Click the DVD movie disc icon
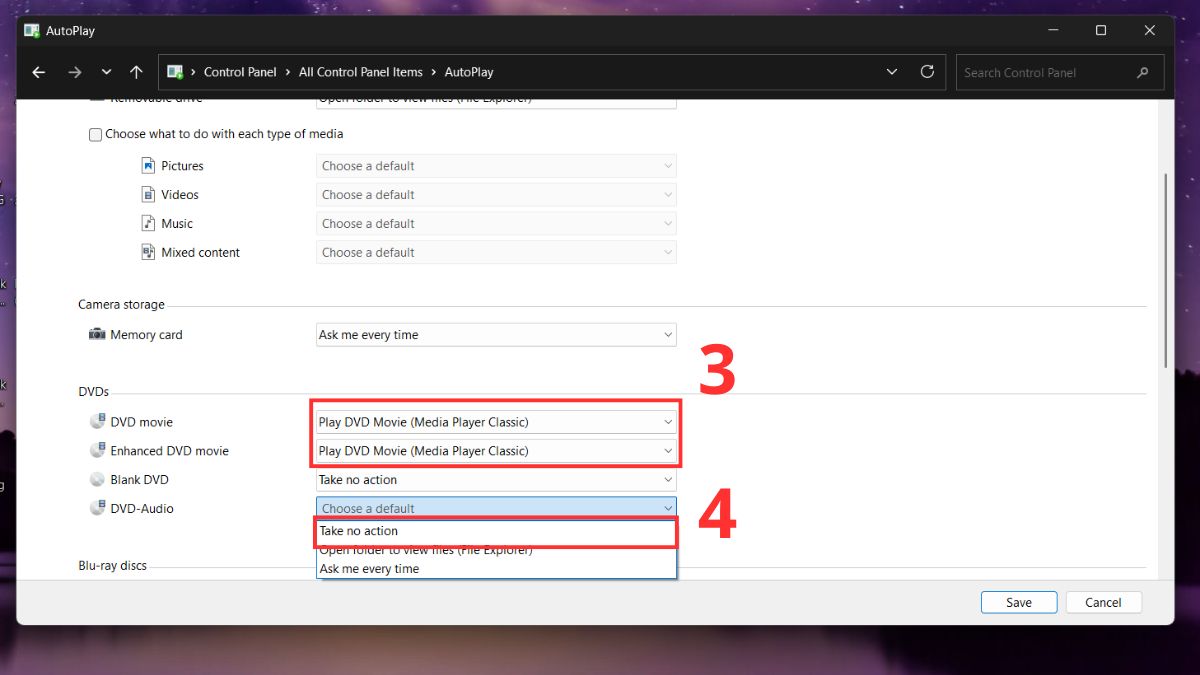1200x675 pixels. 97,422
